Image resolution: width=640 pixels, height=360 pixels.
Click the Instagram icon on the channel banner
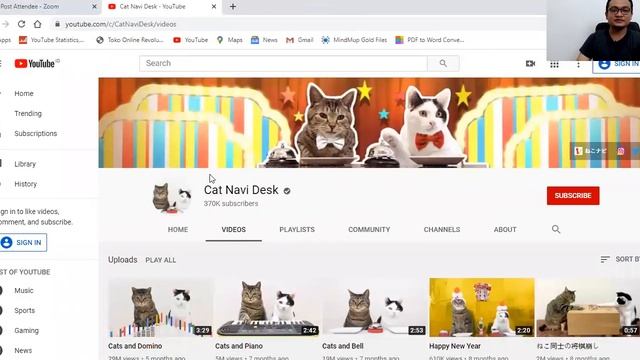[x=621, y=151]
